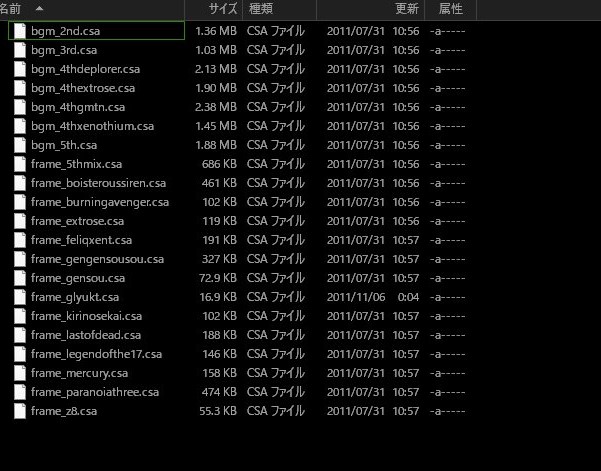
Task: Click the icon for bgm_5th.csa
Action: 20,145
